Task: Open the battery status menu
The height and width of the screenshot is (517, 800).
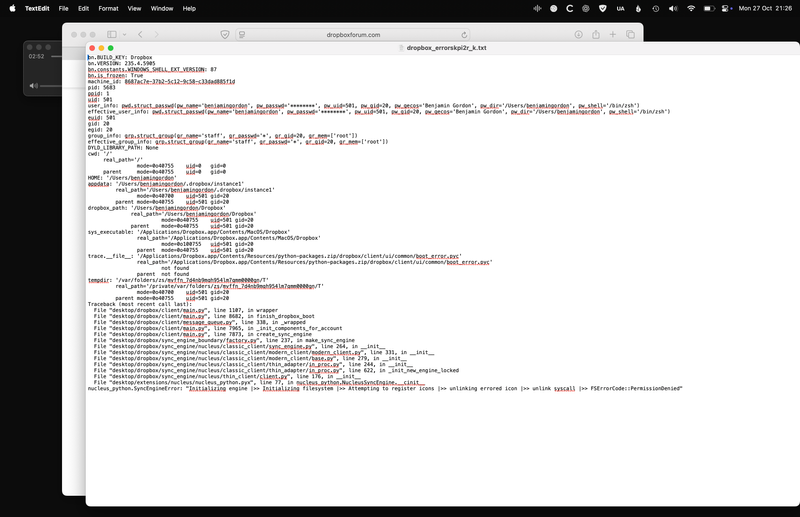Action: [709, 8]
